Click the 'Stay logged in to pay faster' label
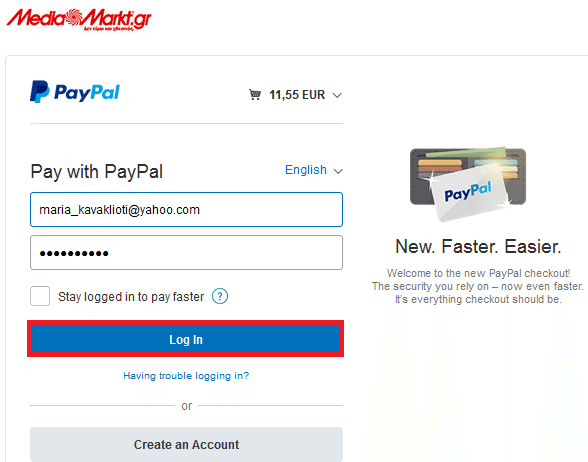Viewport: 588px width, 462px height. pos(131,297)
